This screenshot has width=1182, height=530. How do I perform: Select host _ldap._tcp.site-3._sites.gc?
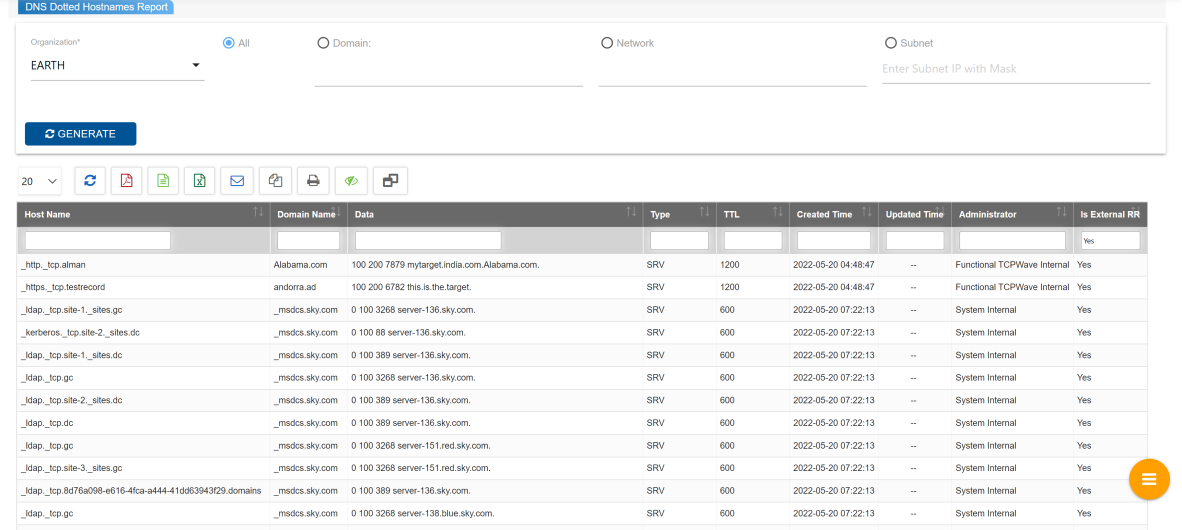click(x=72, y=468)
